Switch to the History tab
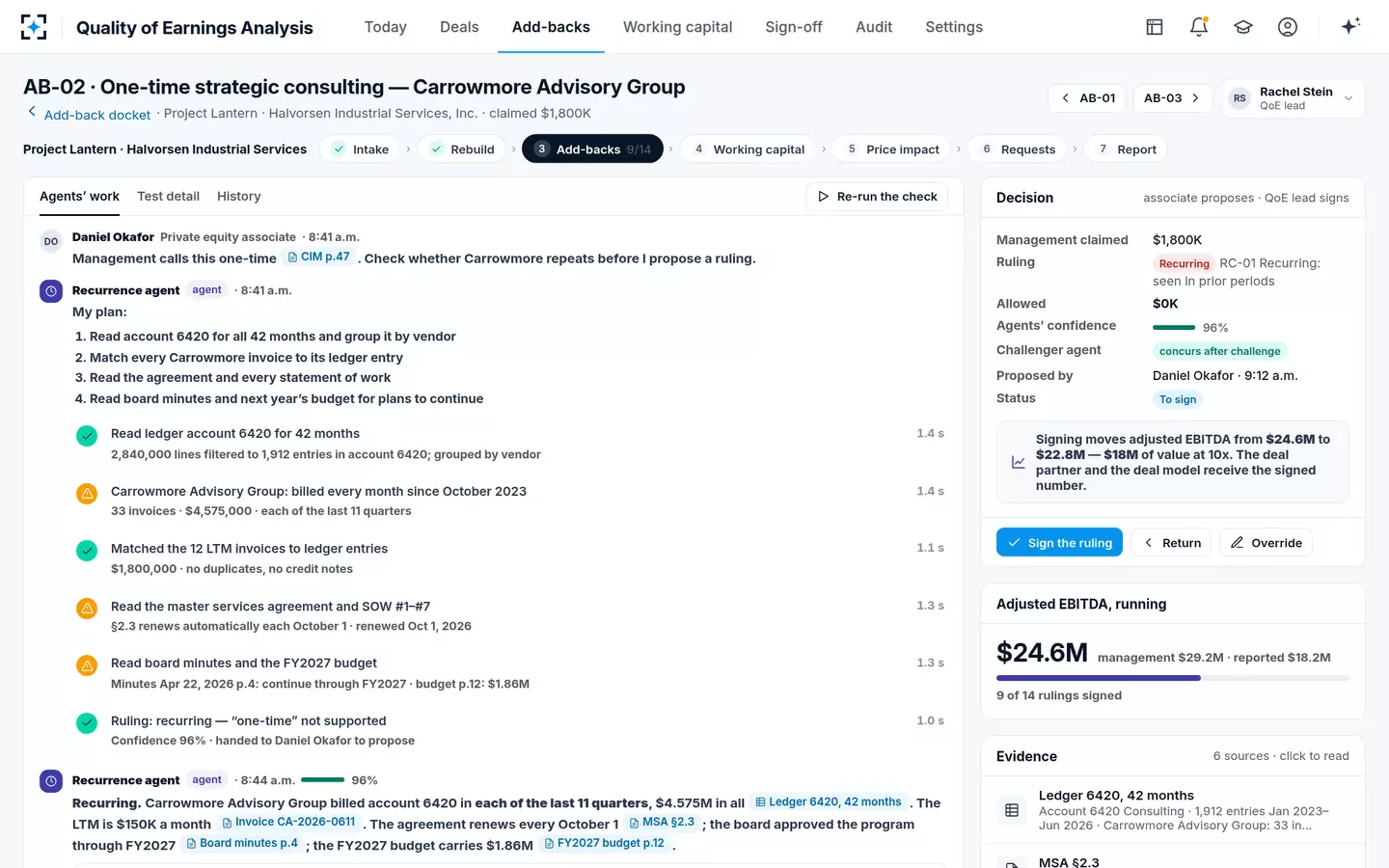 (x=239, y=197)
